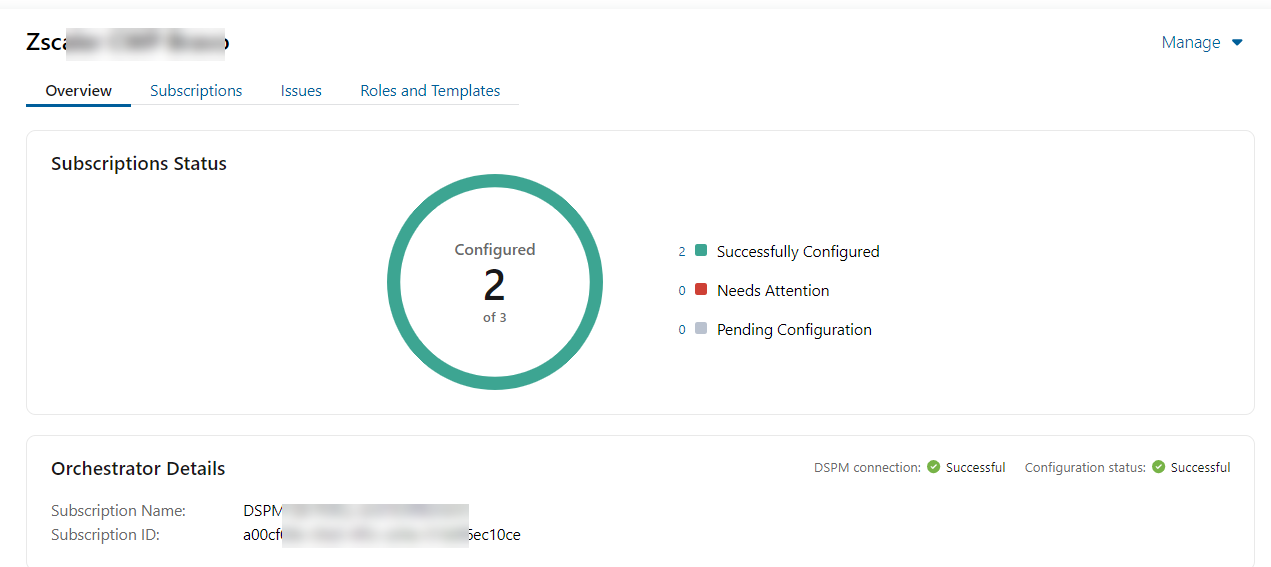Click the count beside Pending Configuration
Image resolution: width=1271 pixels, height=567 pixels.
[682, 330]
